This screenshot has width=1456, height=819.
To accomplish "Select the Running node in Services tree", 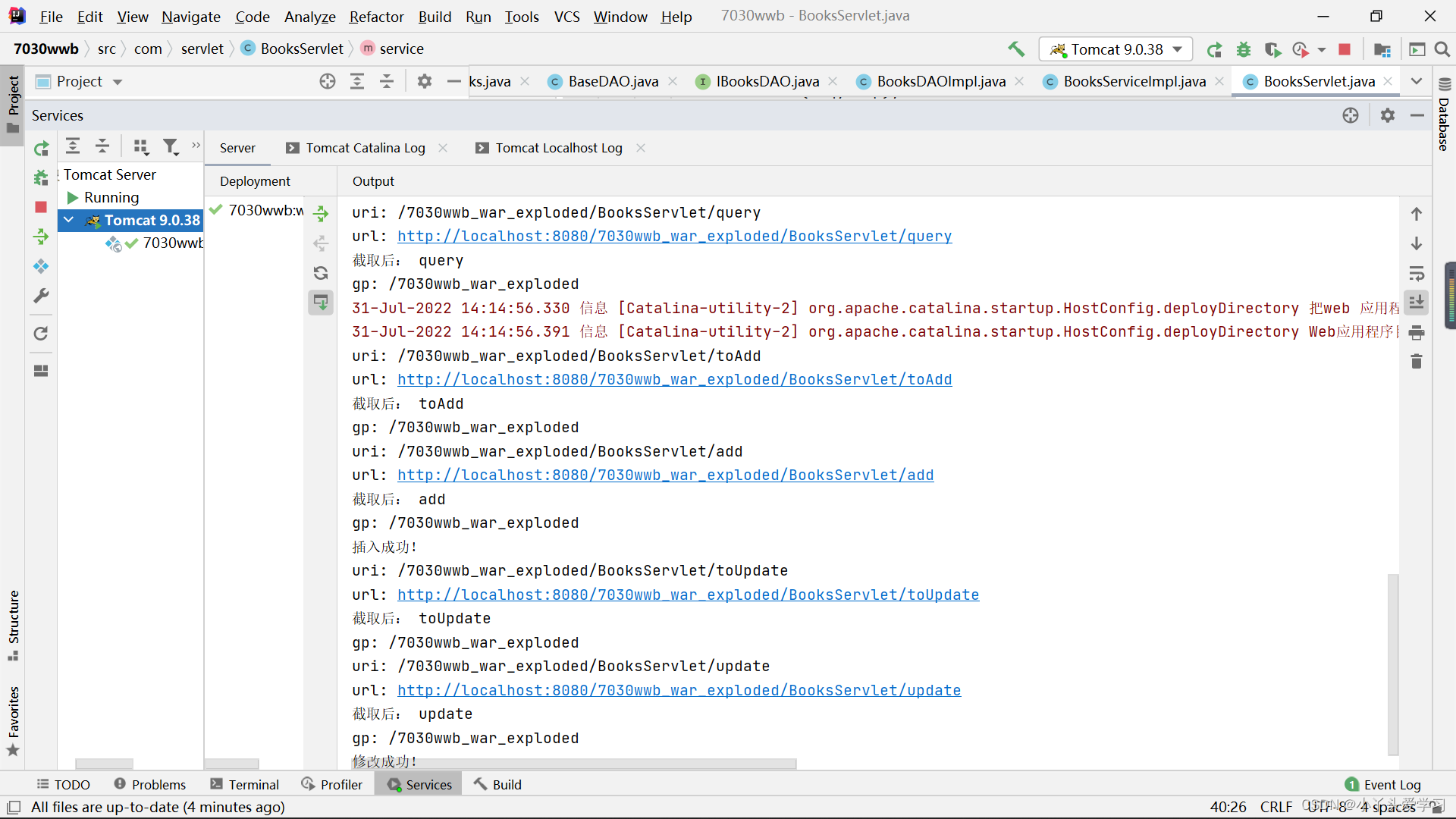I will click(x=111, y=197).
